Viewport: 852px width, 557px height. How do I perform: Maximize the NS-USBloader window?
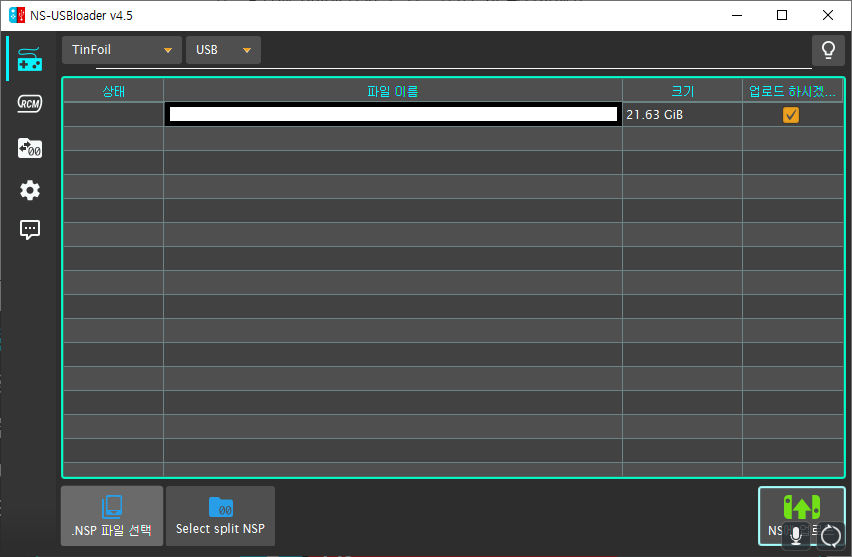pos(782,15)
